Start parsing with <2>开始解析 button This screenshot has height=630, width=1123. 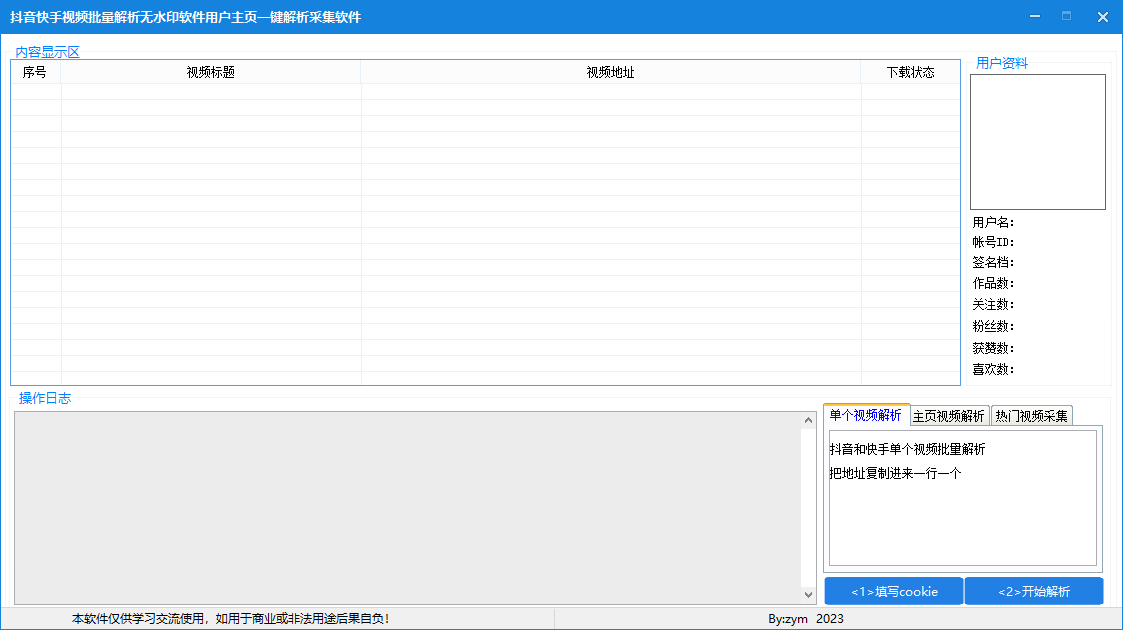point(1033,591)
